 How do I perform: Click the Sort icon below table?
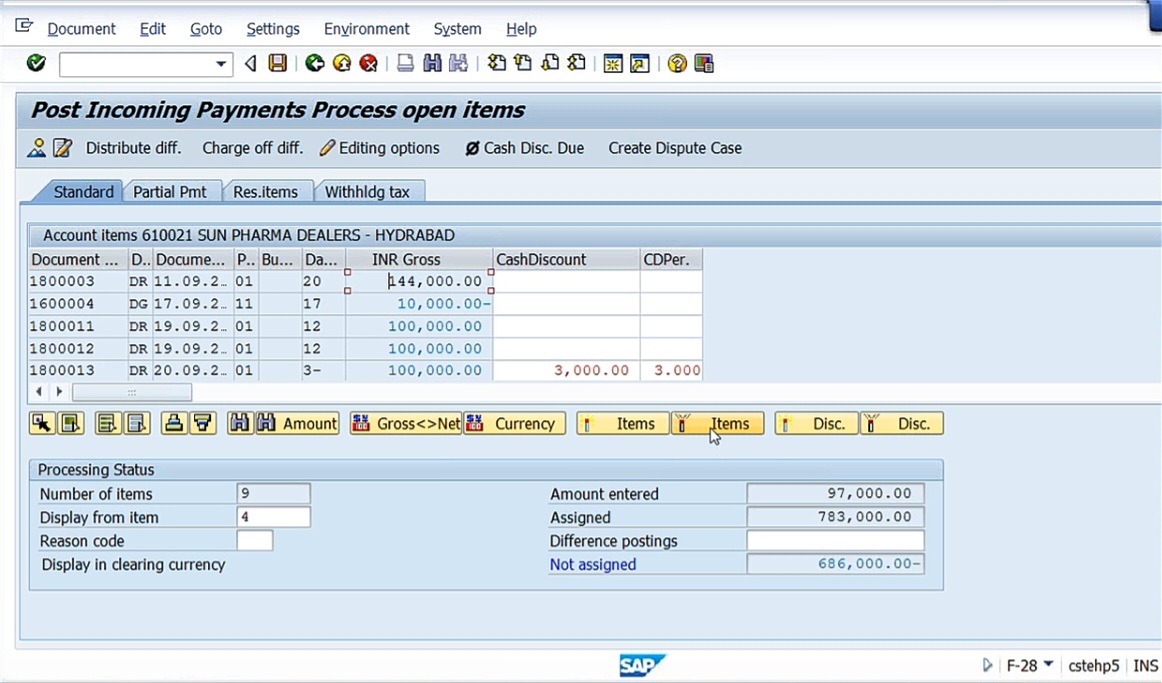coord(173,424)
